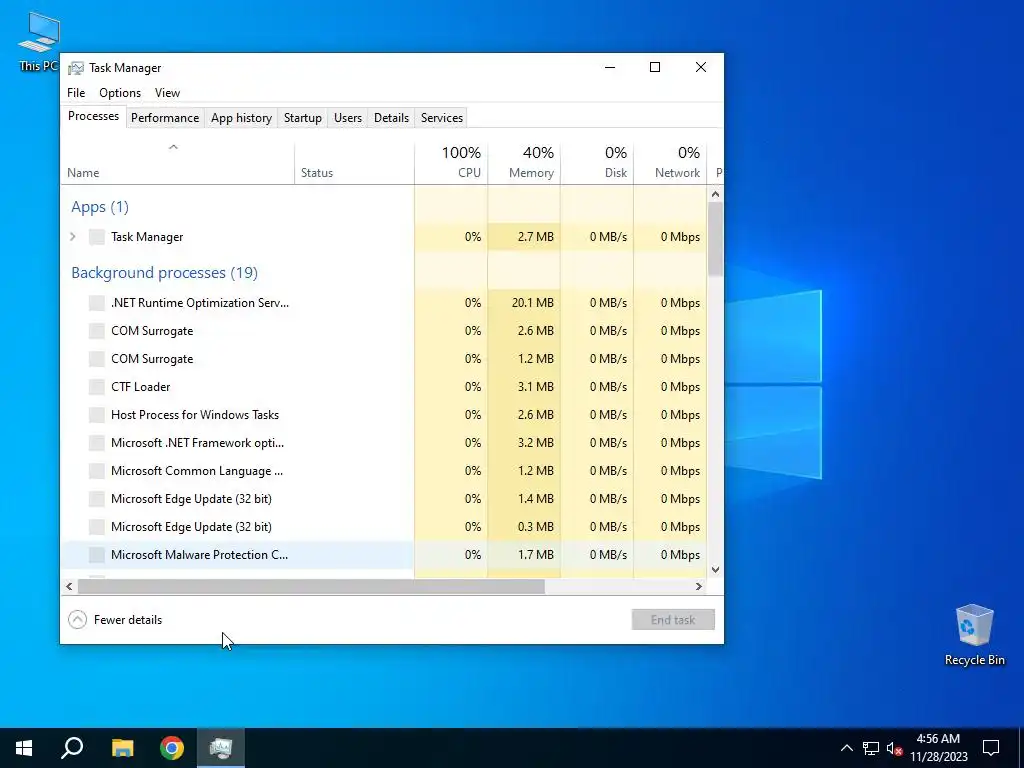This screenshot has height=768, width=1024.
Task: Collapse view with Fewer details
Action: pyautogui.click(x=115, y=620)
